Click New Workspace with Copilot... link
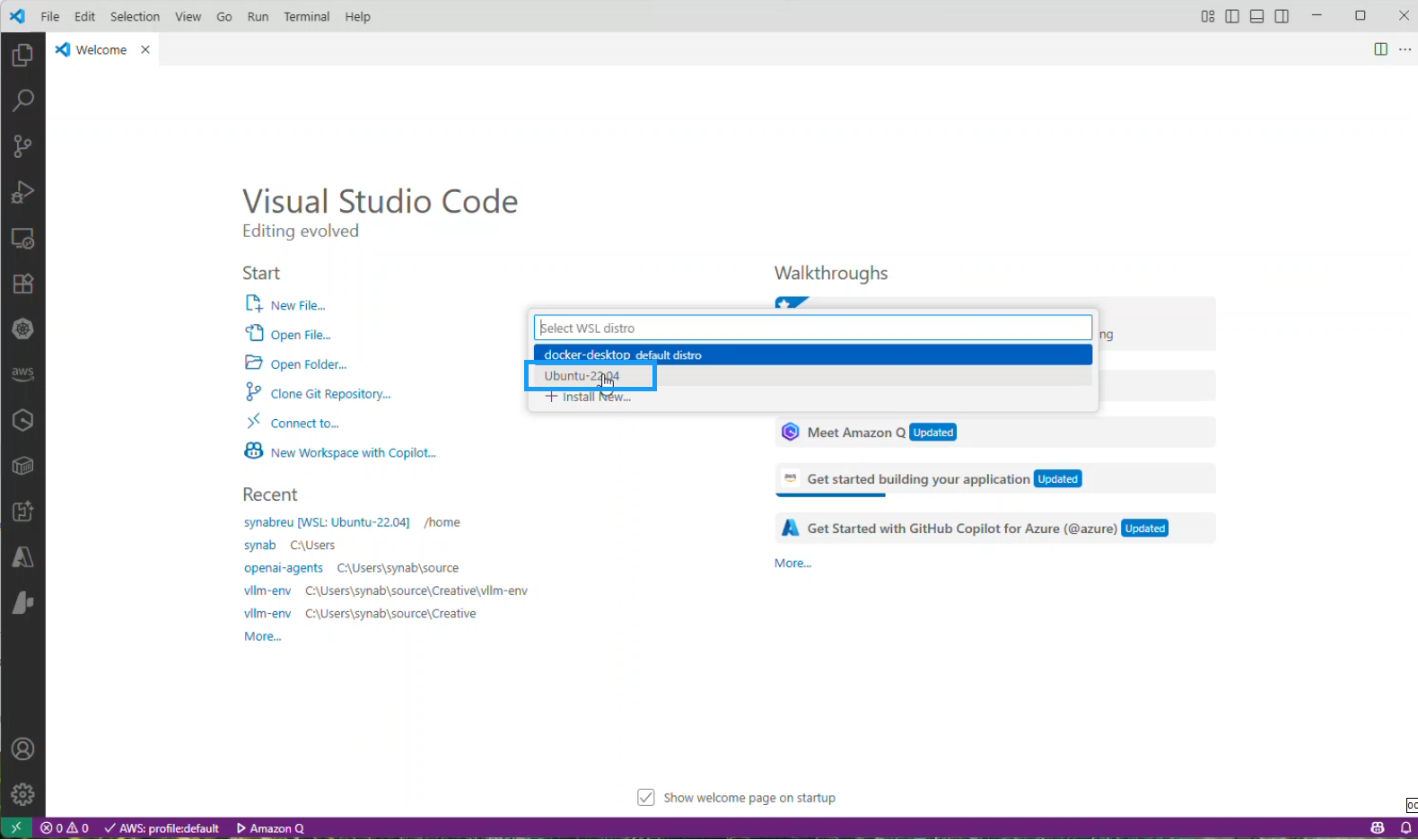This screenshot has height=840, width=1418. coord(354,453)
